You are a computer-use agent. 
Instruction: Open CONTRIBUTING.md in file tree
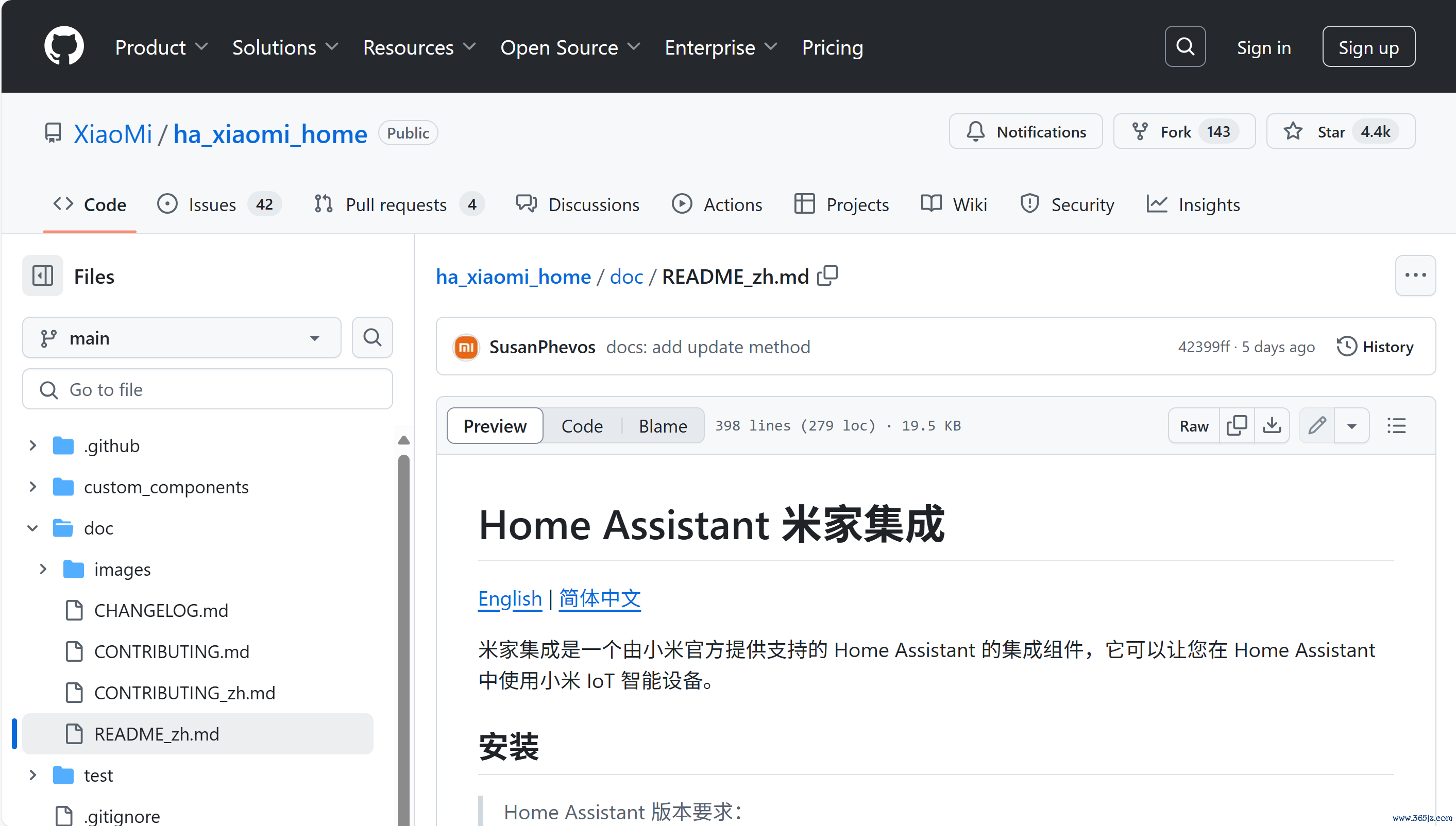point(172,652)
